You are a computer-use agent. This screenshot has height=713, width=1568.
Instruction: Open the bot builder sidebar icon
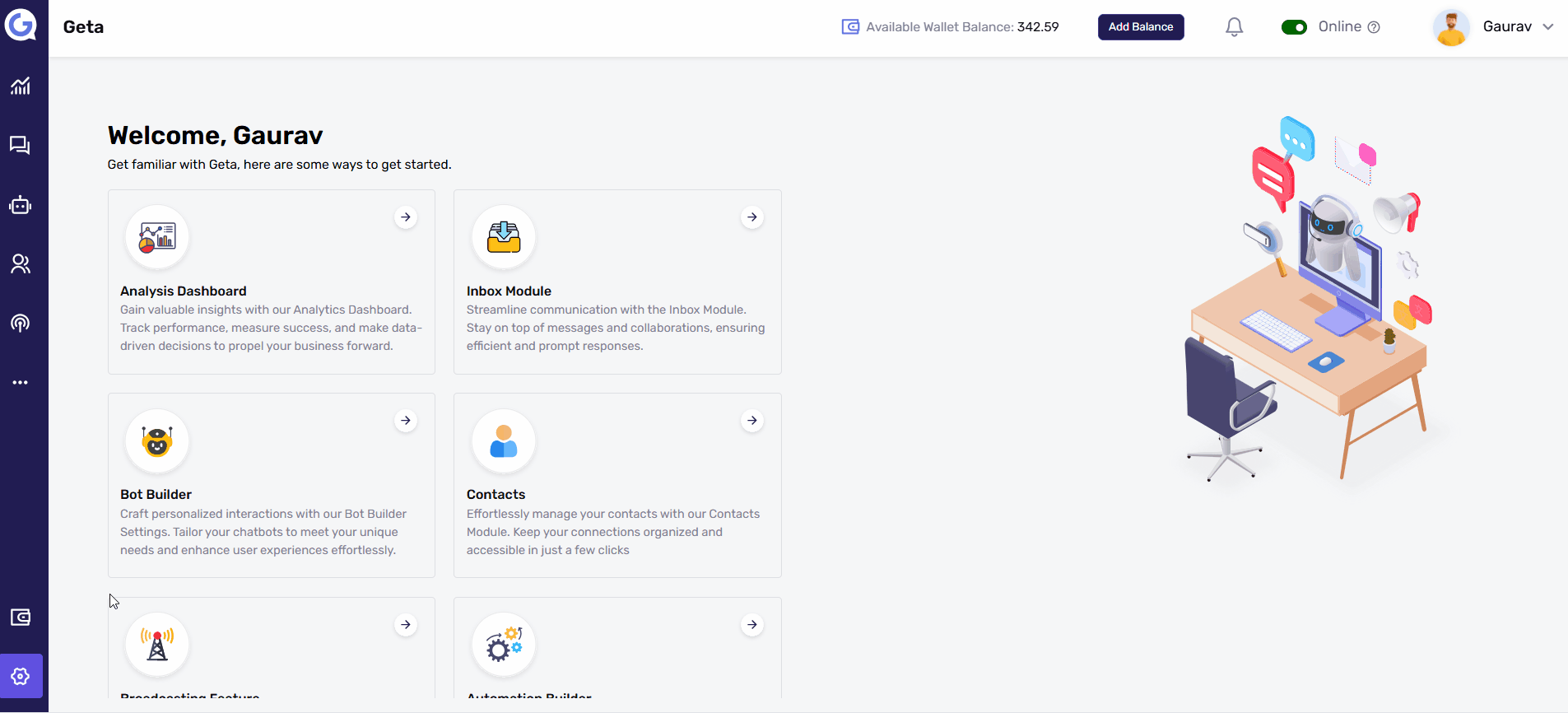click(21, 205)
